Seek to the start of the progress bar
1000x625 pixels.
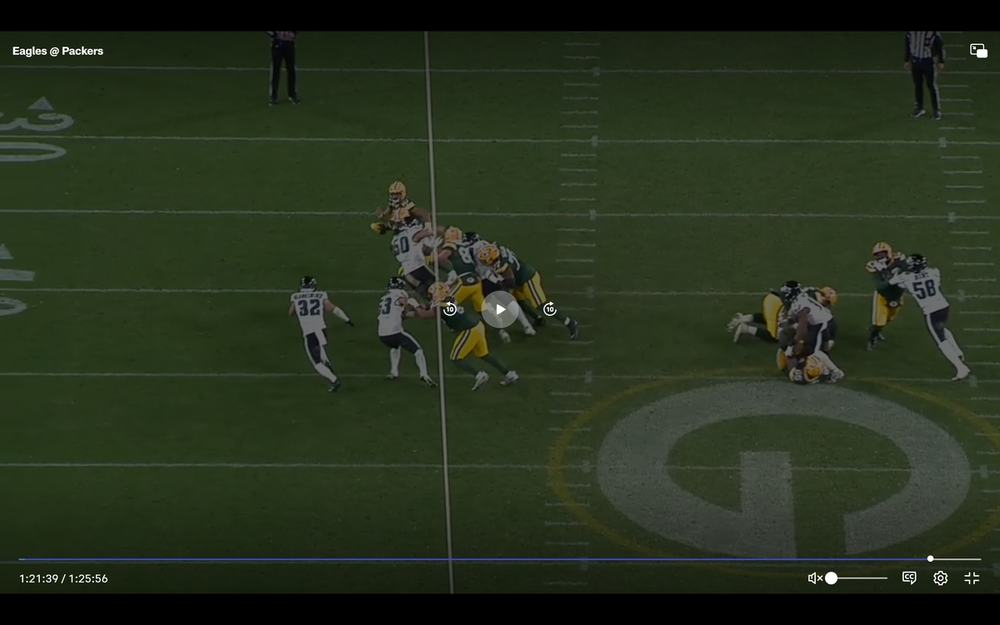[20, 559]
